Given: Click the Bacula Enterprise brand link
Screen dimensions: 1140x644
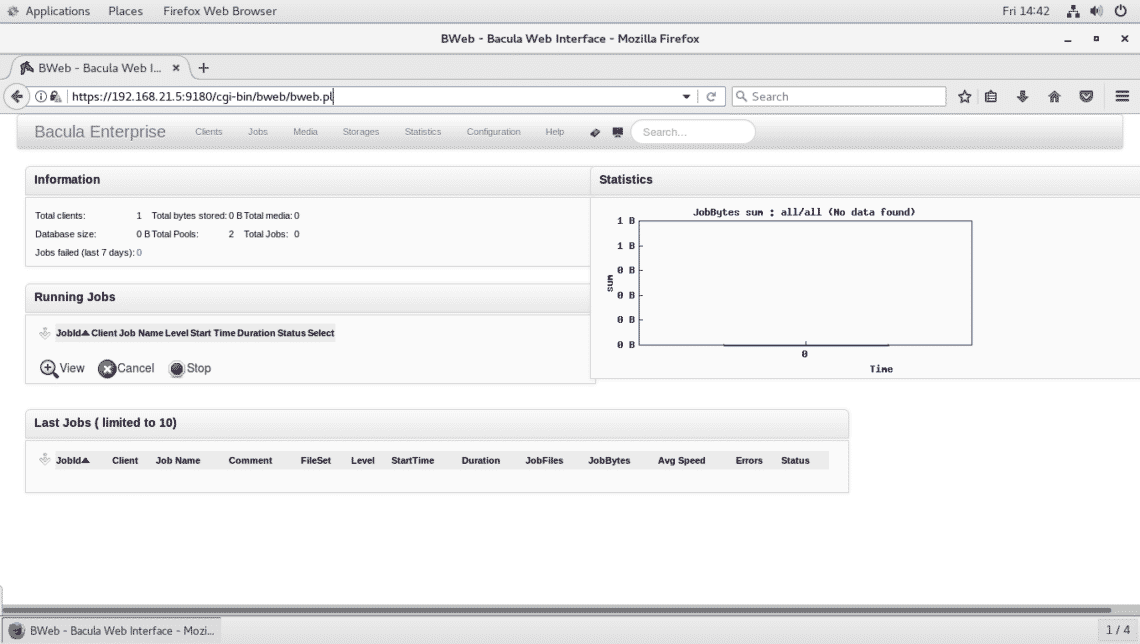Looking at the screenshot, I should 100,132.
